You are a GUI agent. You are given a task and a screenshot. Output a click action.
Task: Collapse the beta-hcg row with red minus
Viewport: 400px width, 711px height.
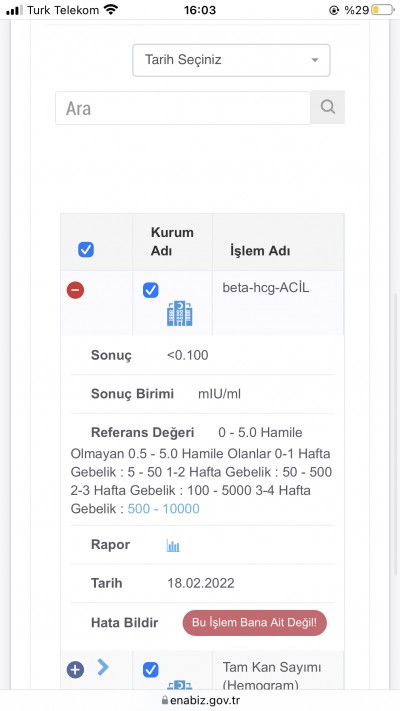coord(75,290)
